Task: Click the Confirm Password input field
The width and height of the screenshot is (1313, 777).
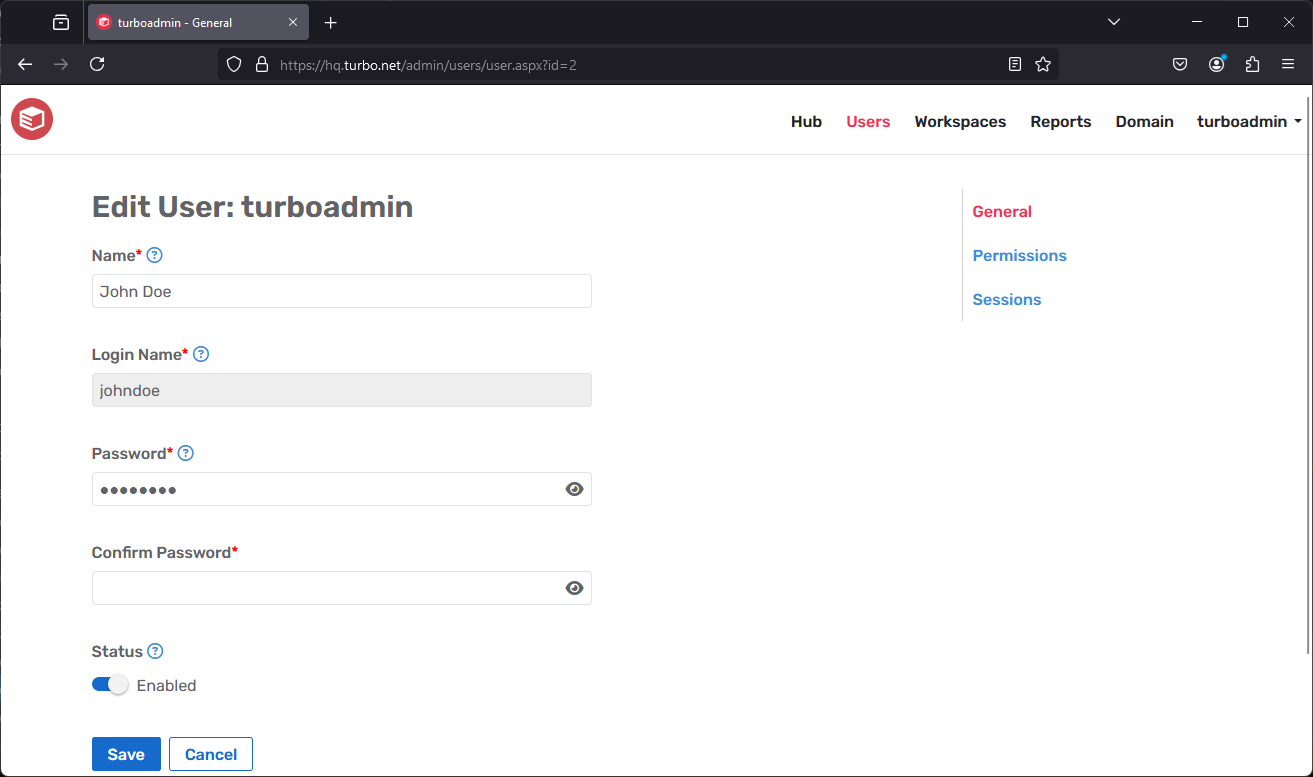Action: click(x=342, y=588)
